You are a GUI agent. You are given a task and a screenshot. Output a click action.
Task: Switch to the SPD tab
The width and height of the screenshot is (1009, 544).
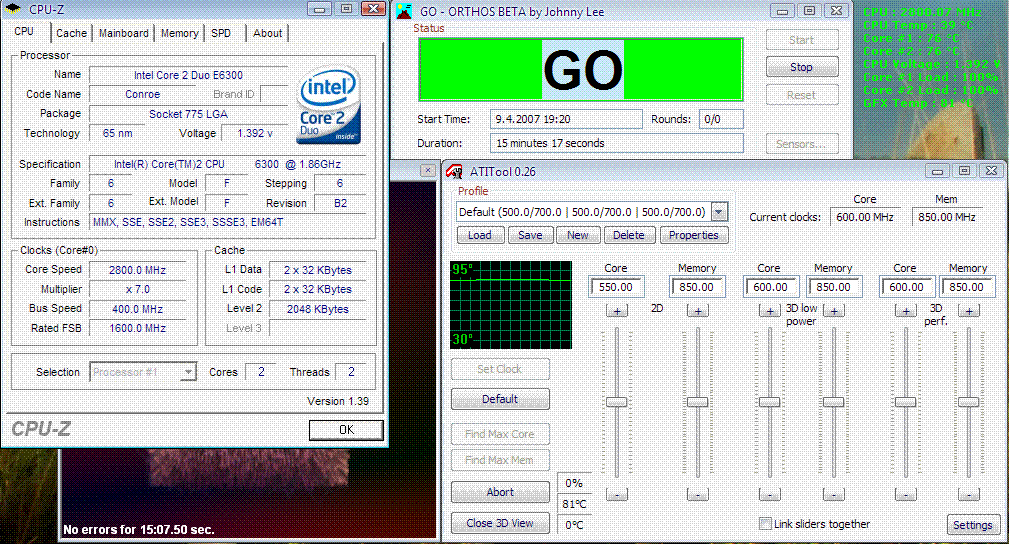click(x=221, y=33)
